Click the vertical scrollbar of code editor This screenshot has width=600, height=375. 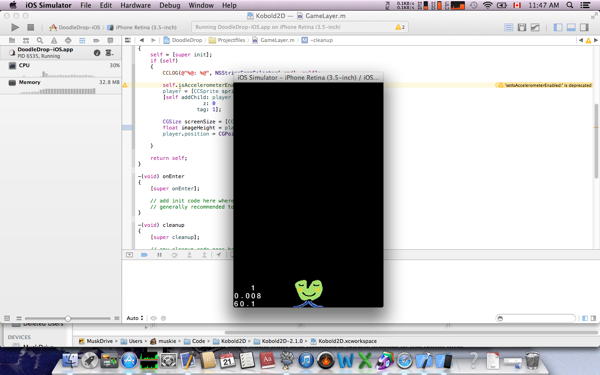(x=596, y=140)
